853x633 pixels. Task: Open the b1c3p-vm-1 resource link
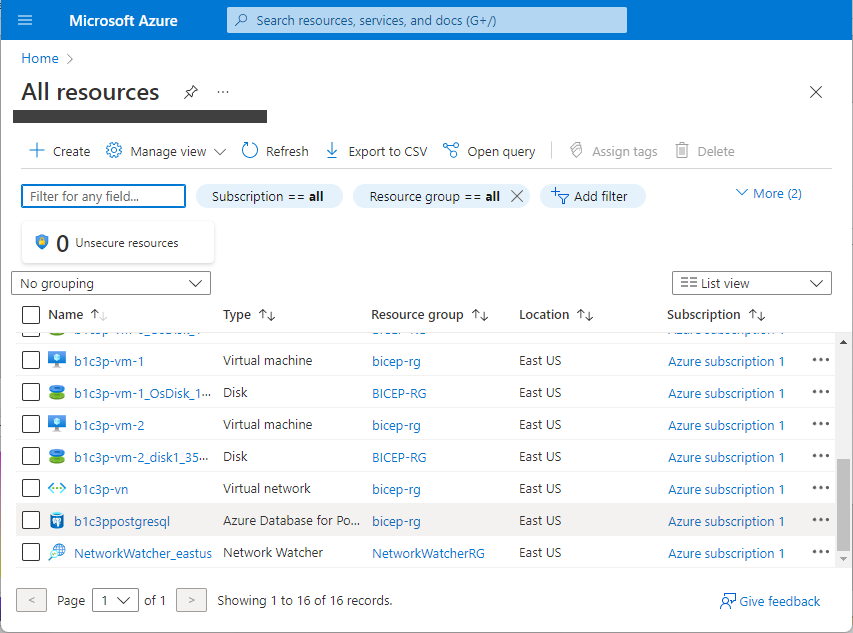[x=109, y=362]
